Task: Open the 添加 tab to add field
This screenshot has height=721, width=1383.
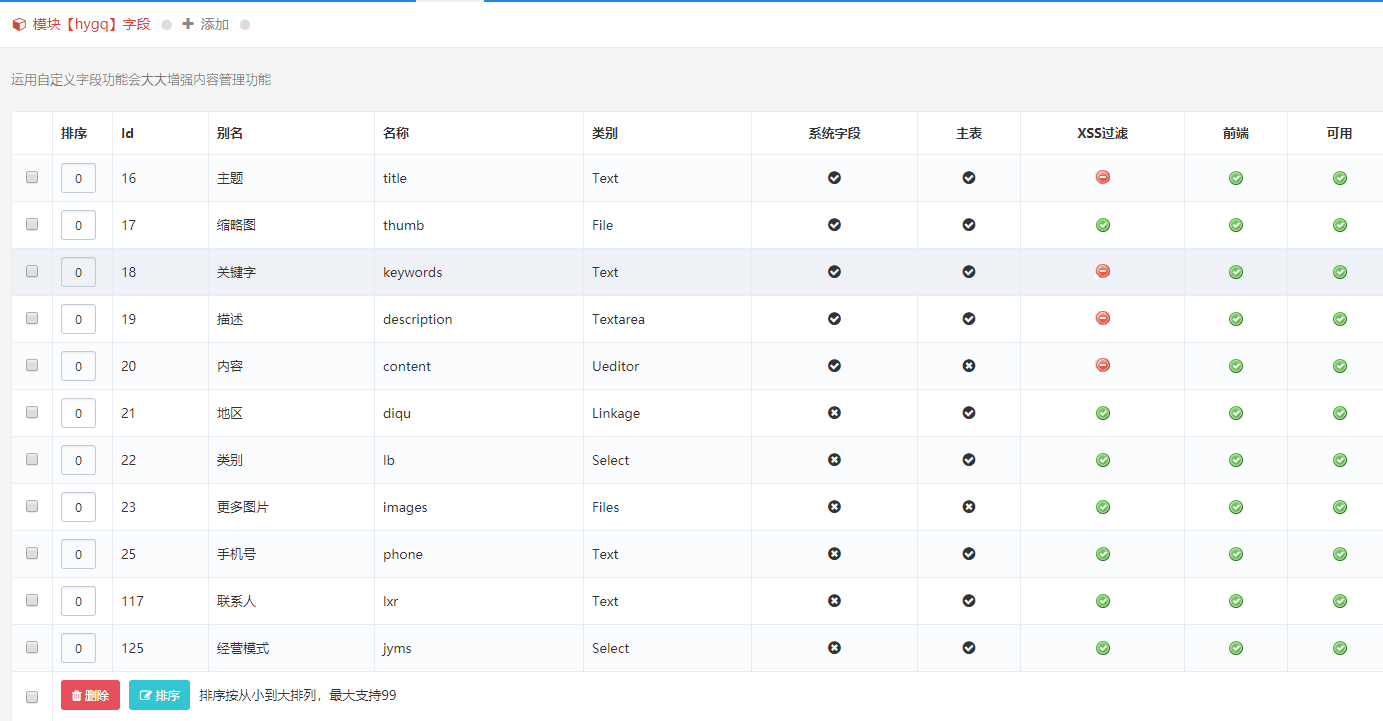Action: (x=205, y=24)
